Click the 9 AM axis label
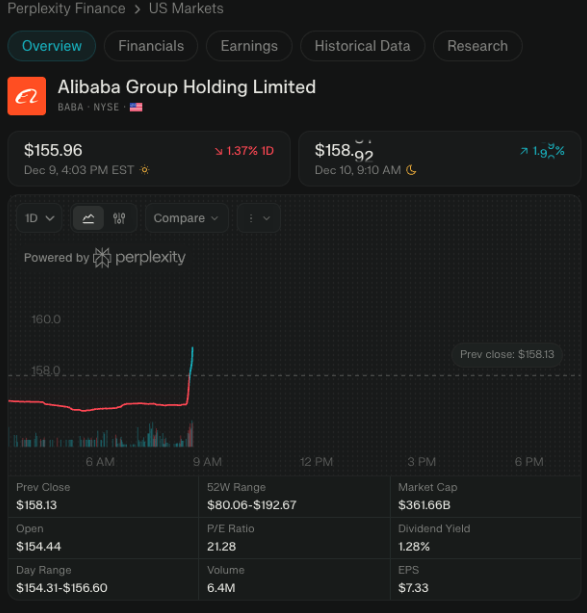The image size is (587, 613). (x=207, y=462)
